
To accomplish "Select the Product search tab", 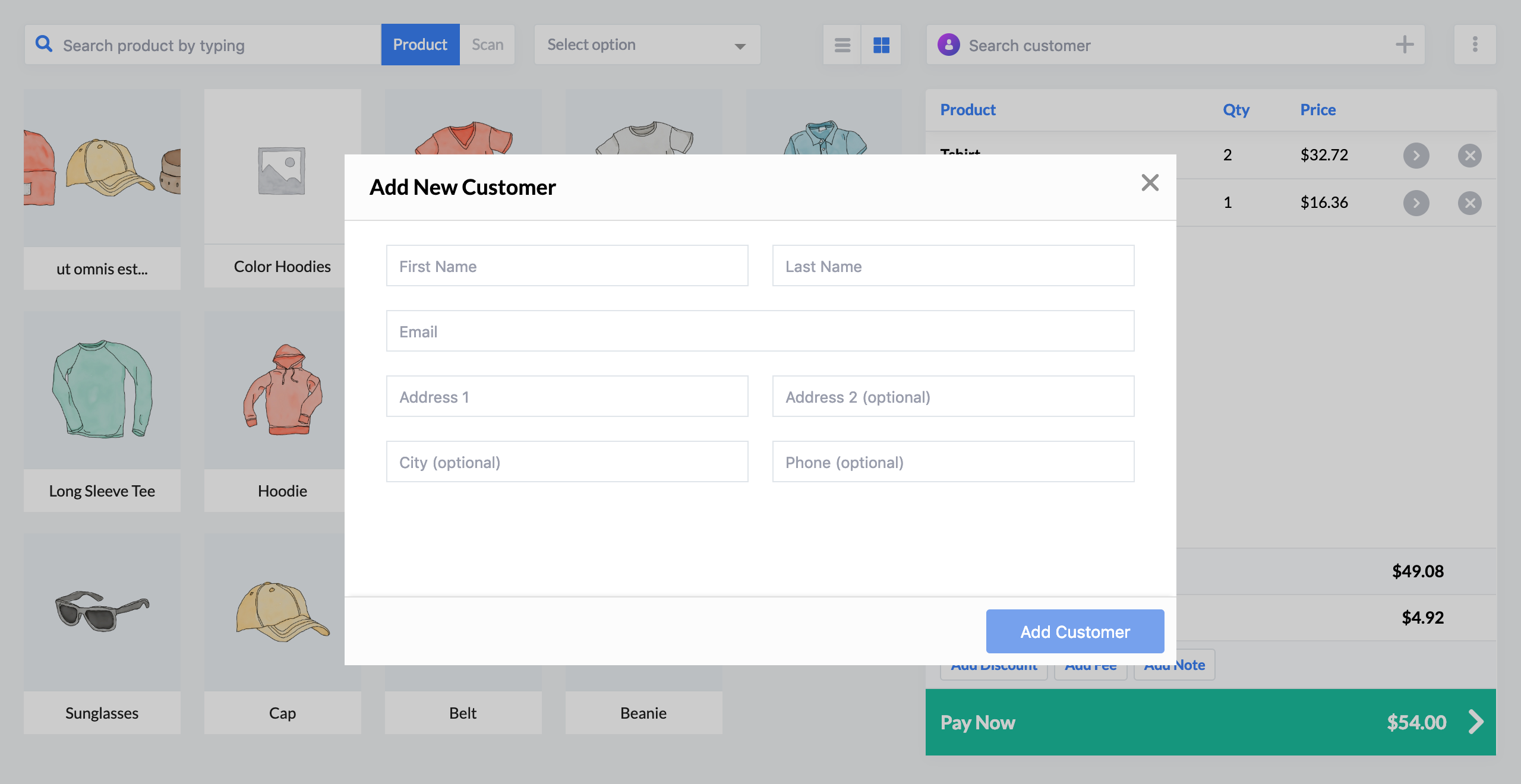I will coord(420,45).
